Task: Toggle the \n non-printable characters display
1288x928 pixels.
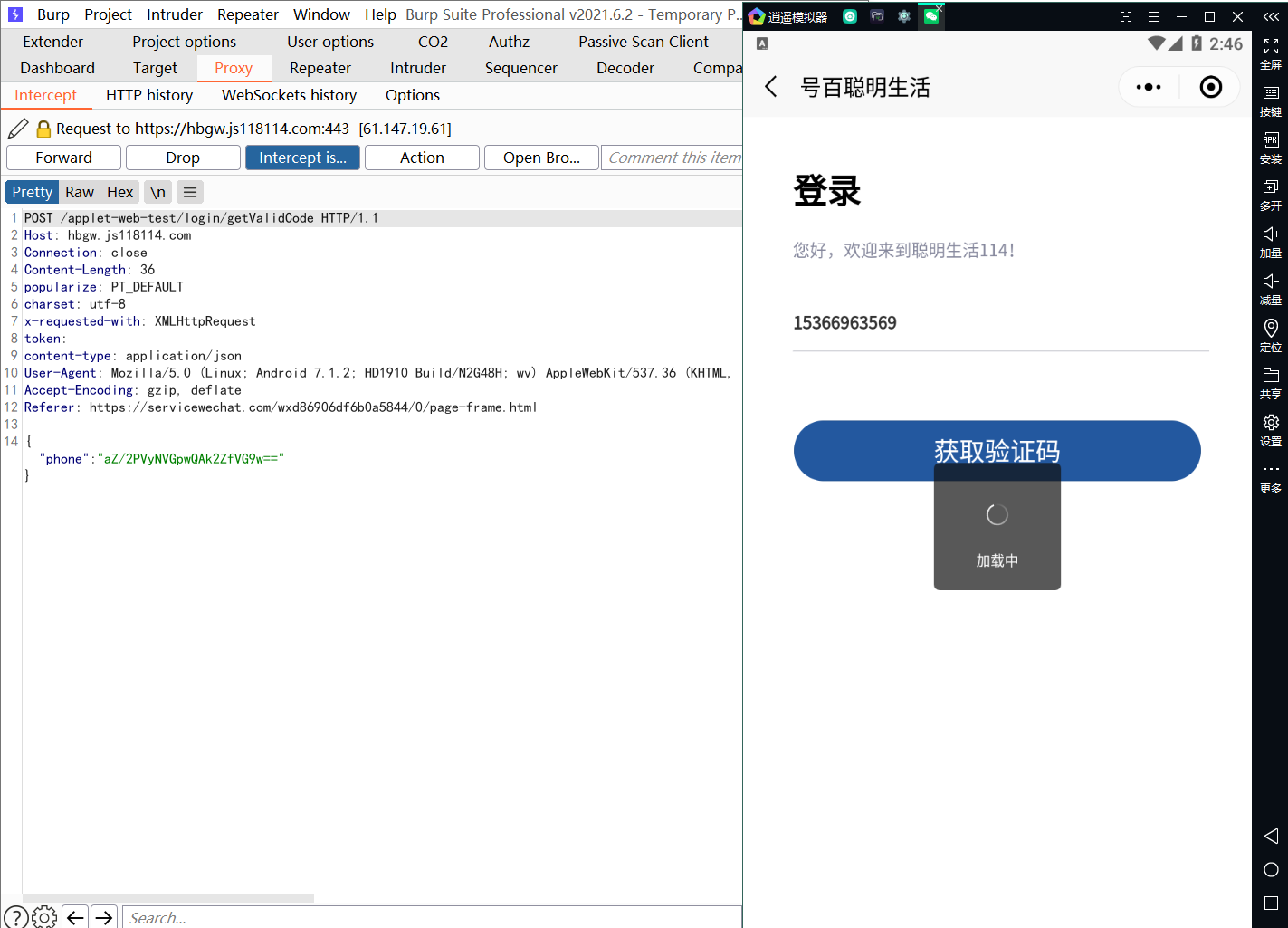Action: [157, 192]
